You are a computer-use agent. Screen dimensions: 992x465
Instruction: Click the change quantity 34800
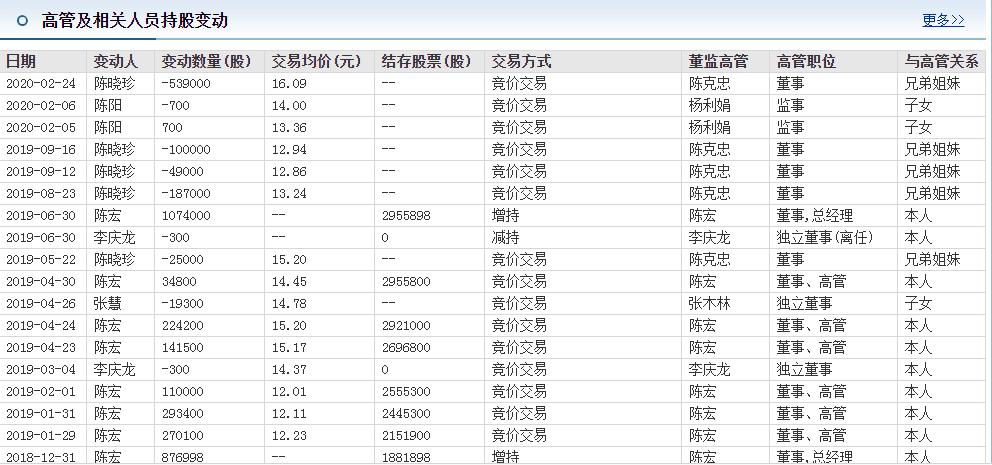pyautogui.click(x=179, y=282)
